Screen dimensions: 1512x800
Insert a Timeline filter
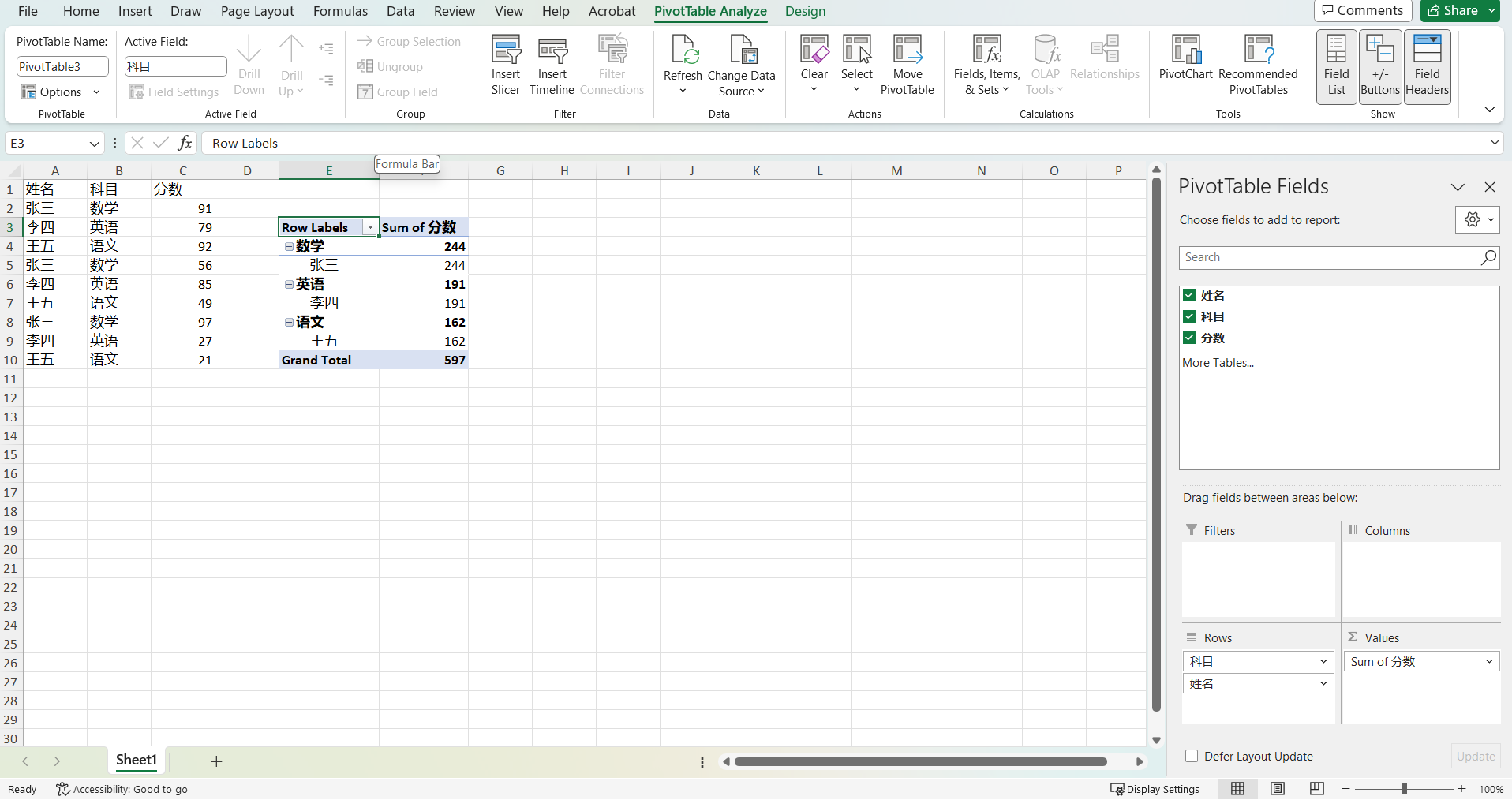552,65
